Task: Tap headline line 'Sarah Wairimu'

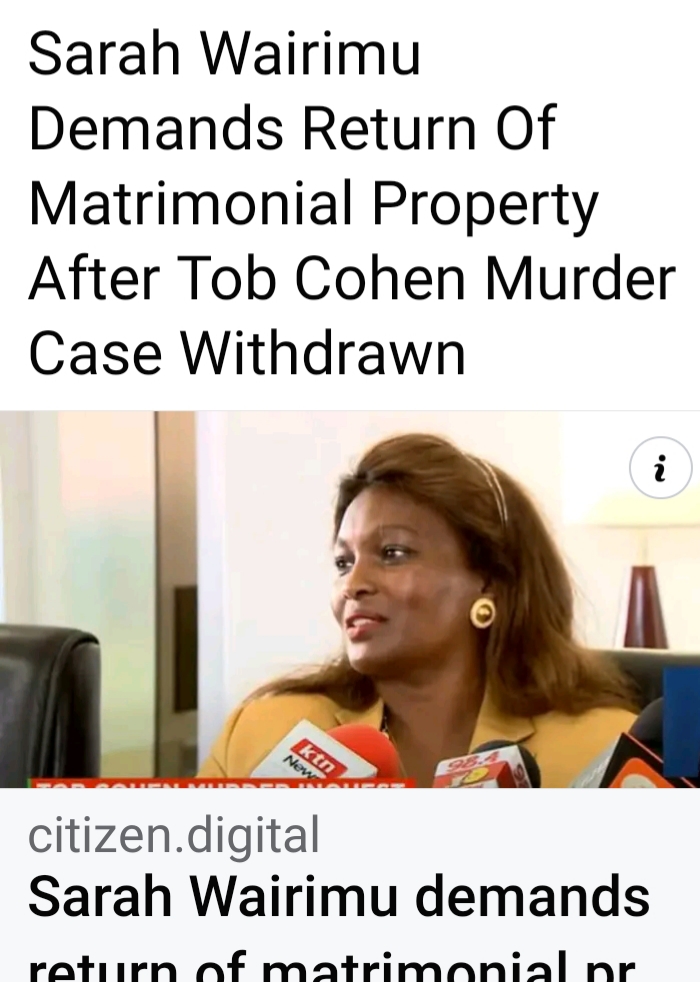Action: click(x=224, y=54)
